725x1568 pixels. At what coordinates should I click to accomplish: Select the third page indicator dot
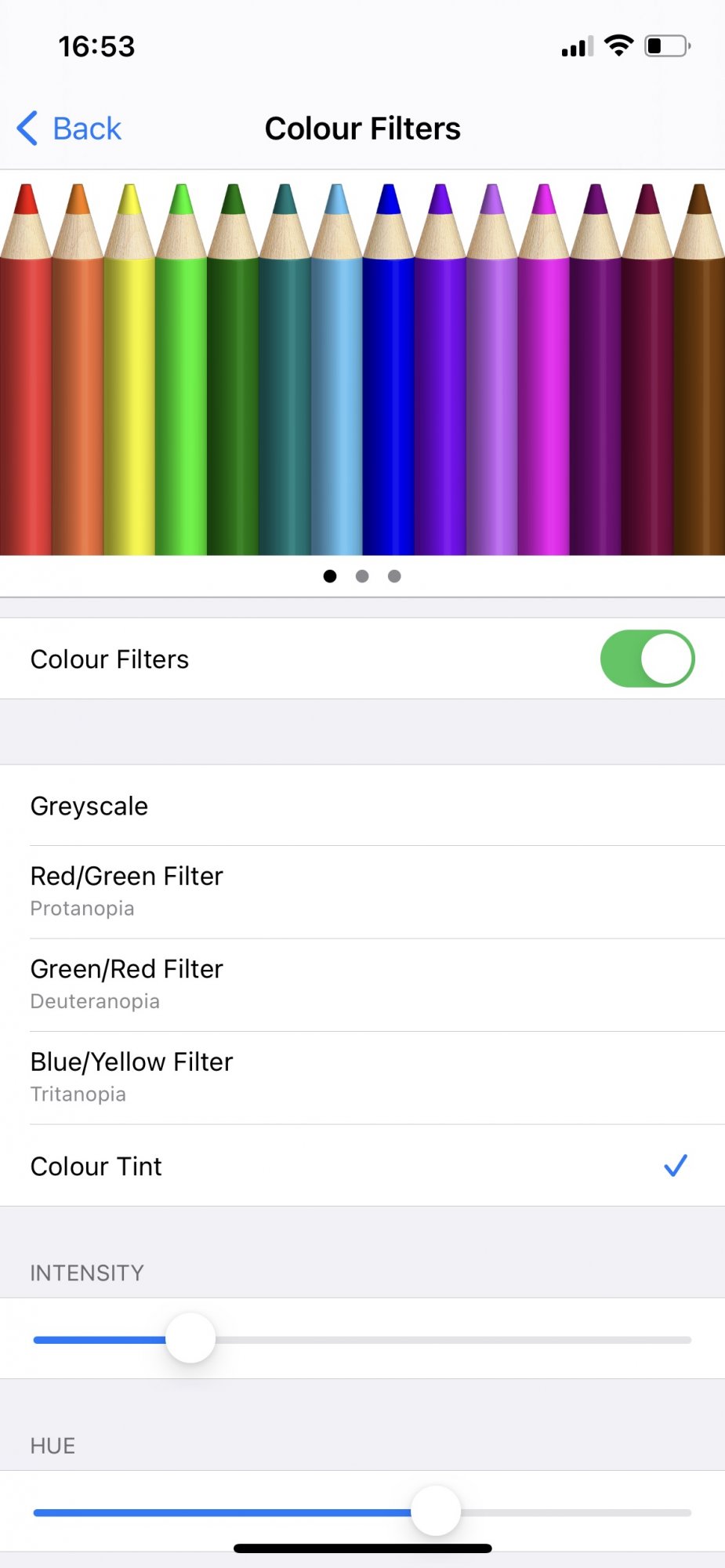394,576
